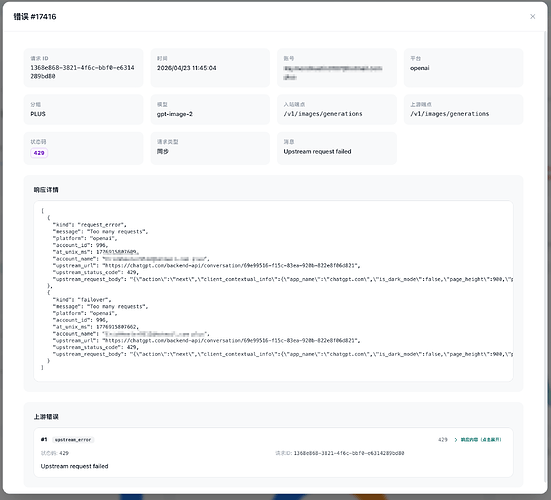Image resolution: width=551 pixels, height=500 pixels.
Task: Click the inbound /v1/images/generations endpoint
Action: click(x=323, y=114)
